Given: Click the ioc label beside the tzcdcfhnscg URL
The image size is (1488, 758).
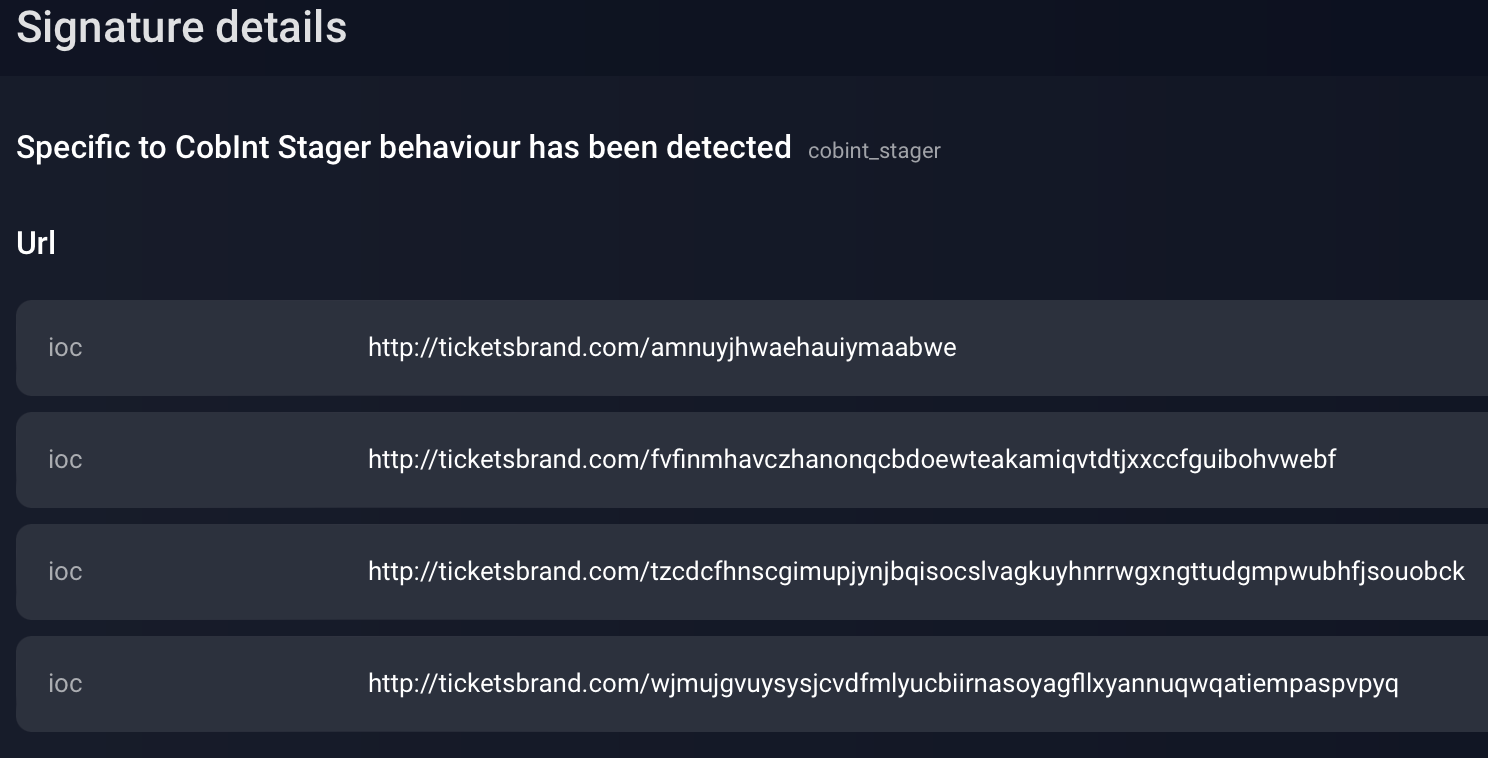Looking at the screenshot, I should [65, 572].
